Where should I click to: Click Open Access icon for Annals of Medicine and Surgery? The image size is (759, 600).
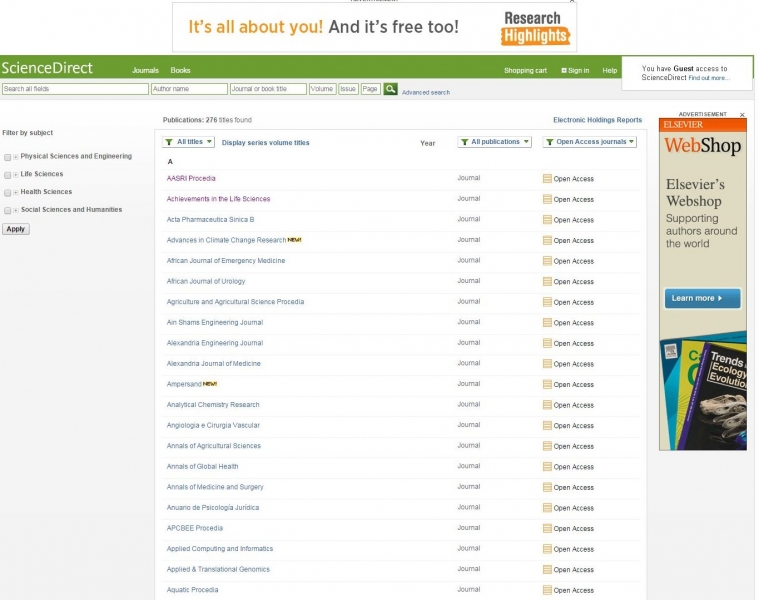tap(547, 488)
